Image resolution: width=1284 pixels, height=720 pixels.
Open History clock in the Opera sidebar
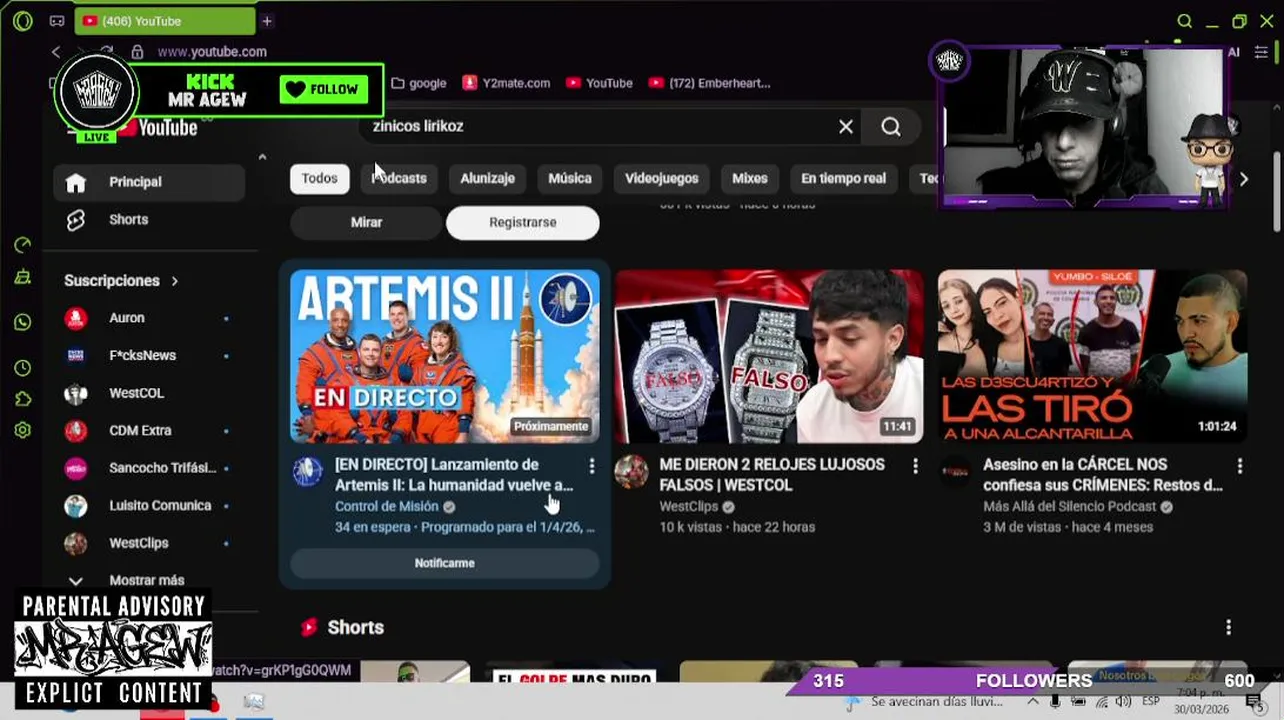point(23,368)
